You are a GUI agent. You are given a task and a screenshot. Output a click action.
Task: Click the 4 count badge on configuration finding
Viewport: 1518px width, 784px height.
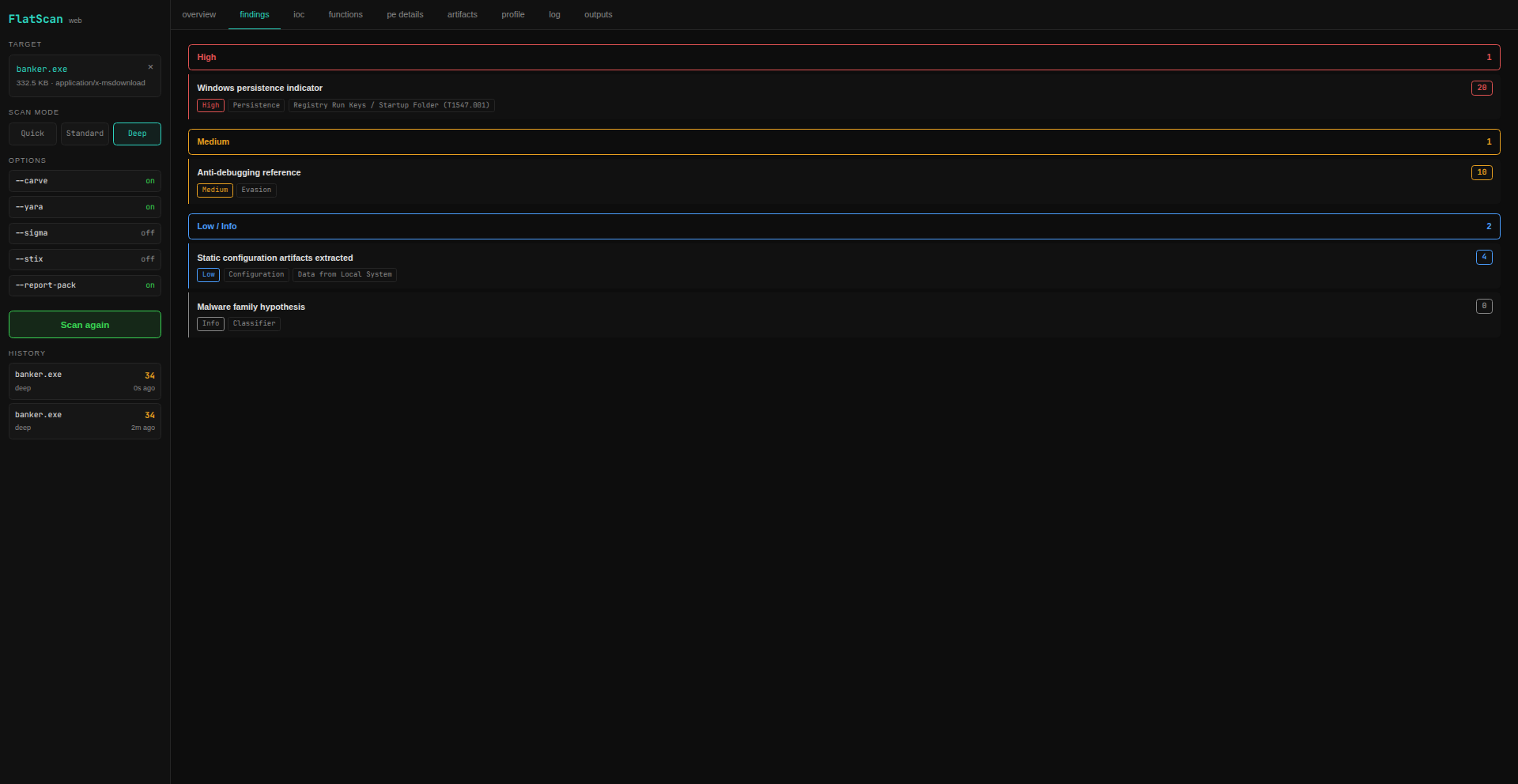[1484, 257]
